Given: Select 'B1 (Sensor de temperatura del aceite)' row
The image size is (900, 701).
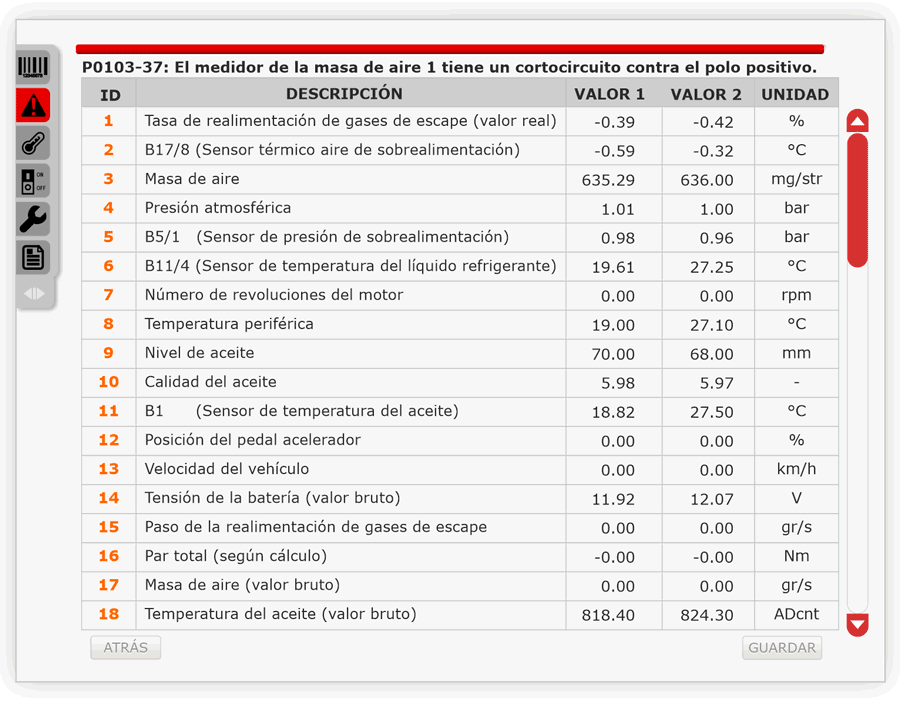Looking at the screenshot, I should point(460,412).
